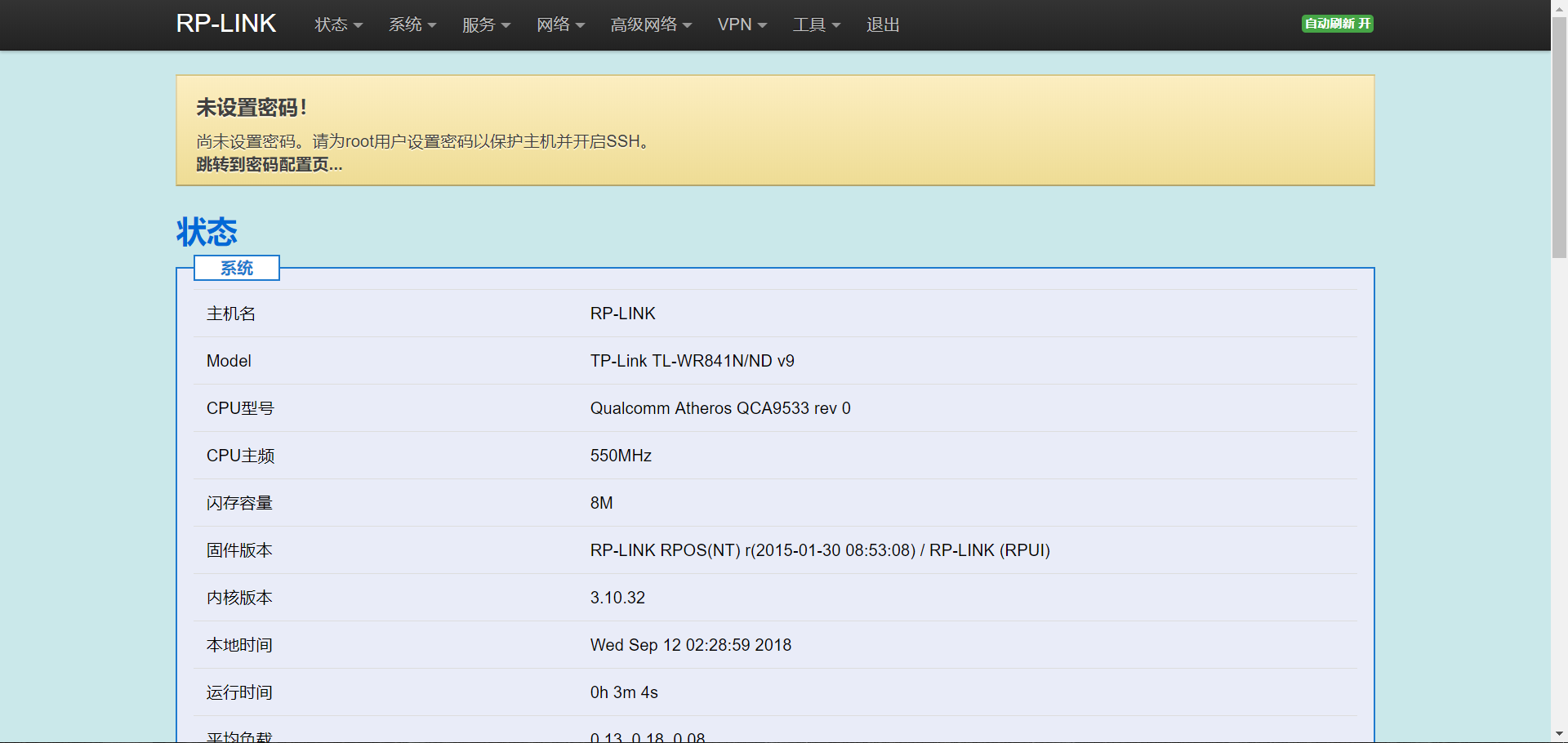Viewport: 1568px width, 743px height.
Task: Click the 固件版本 label
Action: click(x=239, y=550)
